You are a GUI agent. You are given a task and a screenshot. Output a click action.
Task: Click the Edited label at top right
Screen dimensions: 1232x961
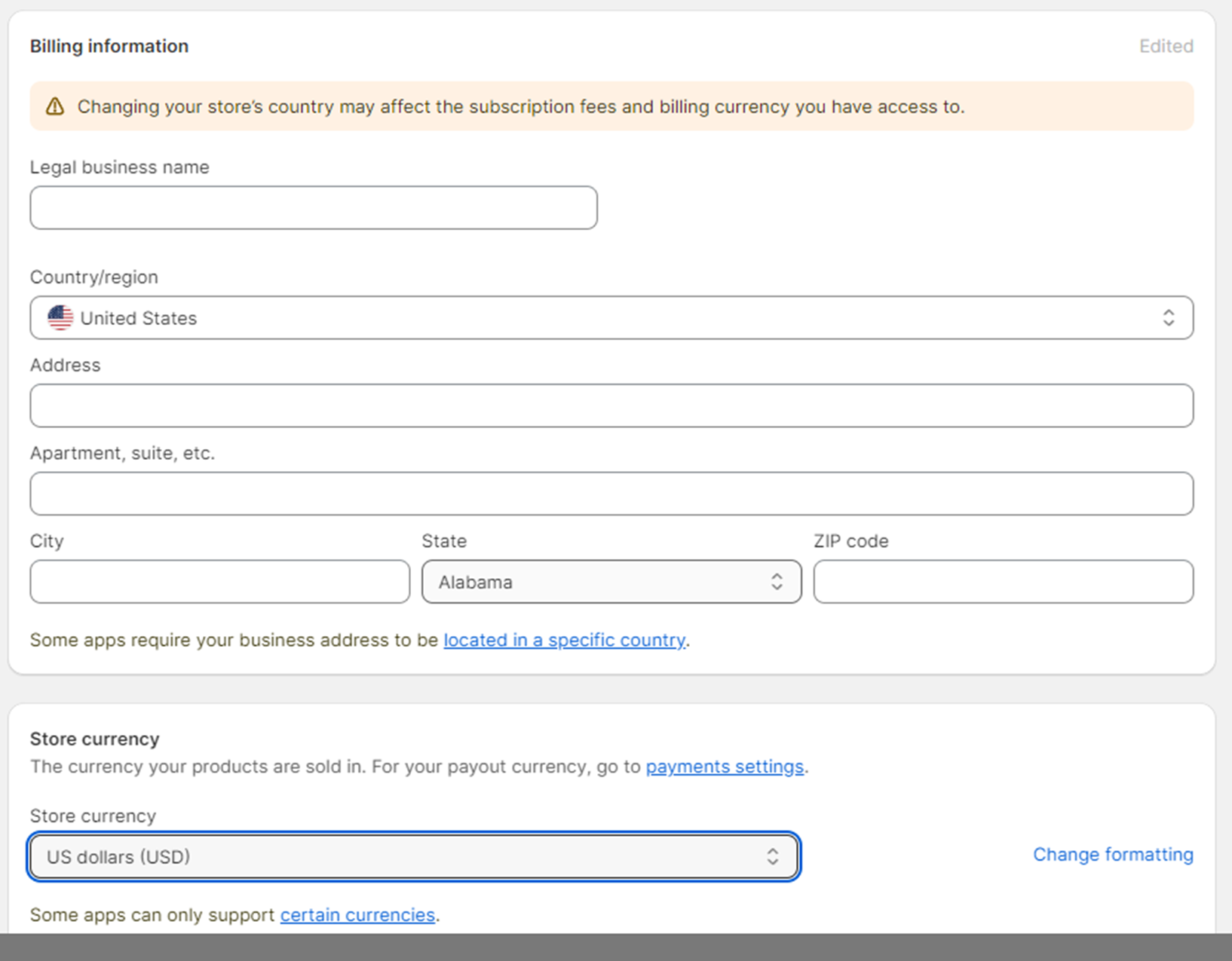(x=1166, y=46)
